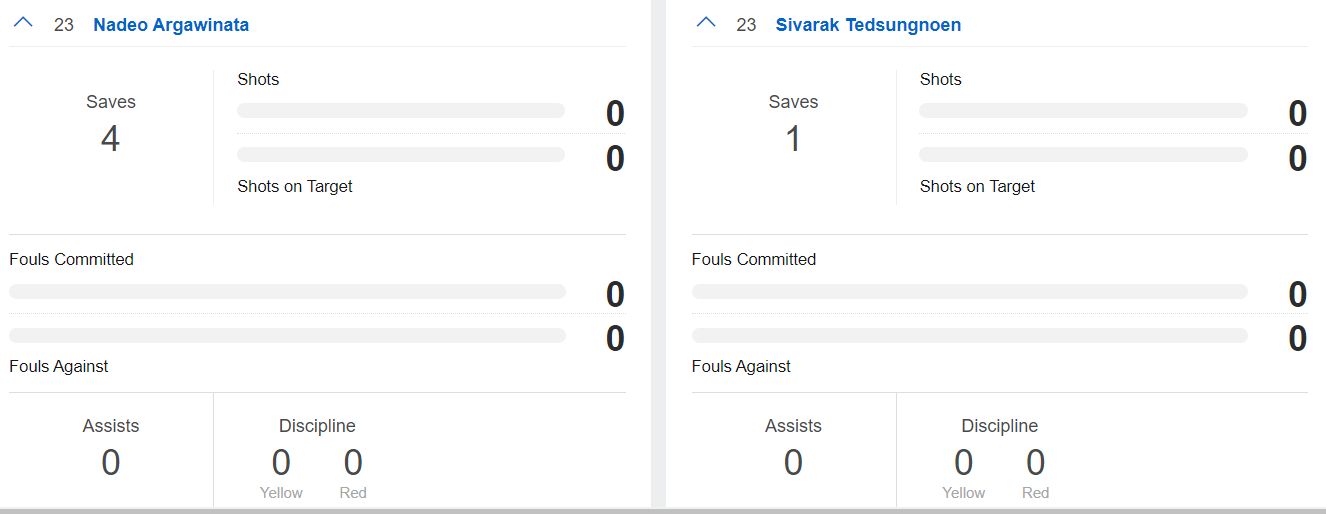This screenshot has height=514, width=1326.
Task: Click Nadeo's Yellow card count
Action: pyautogui.click(x=281, y=463)
